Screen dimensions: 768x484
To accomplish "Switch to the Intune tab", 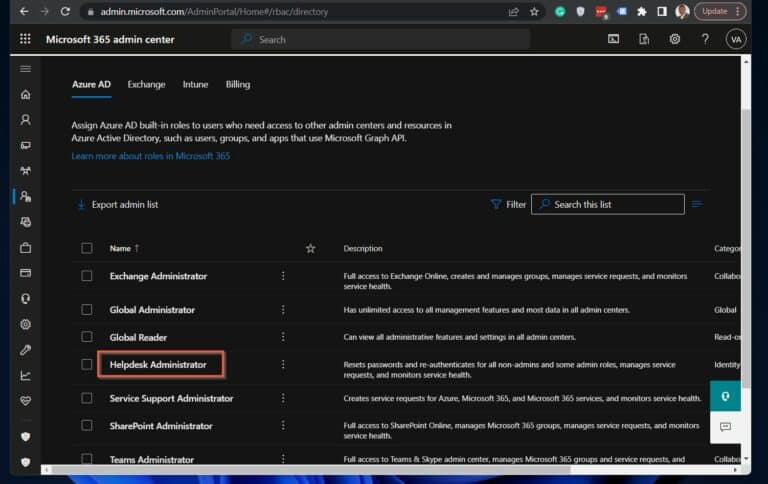I will pos(195,84).
